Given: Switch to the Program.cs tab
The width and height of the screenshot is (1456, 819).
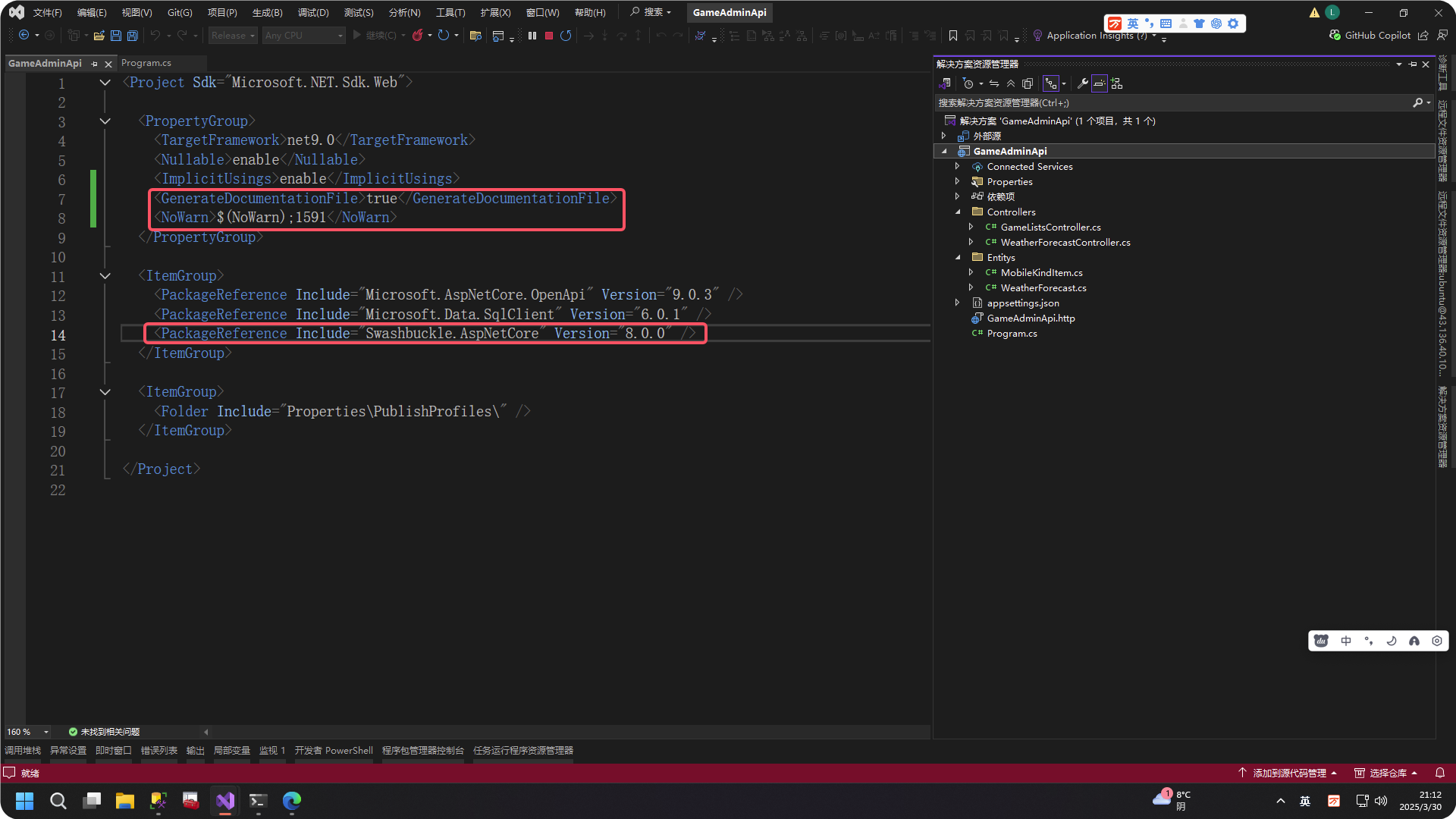Looking at the screenshot, I should tap(146, 63).
